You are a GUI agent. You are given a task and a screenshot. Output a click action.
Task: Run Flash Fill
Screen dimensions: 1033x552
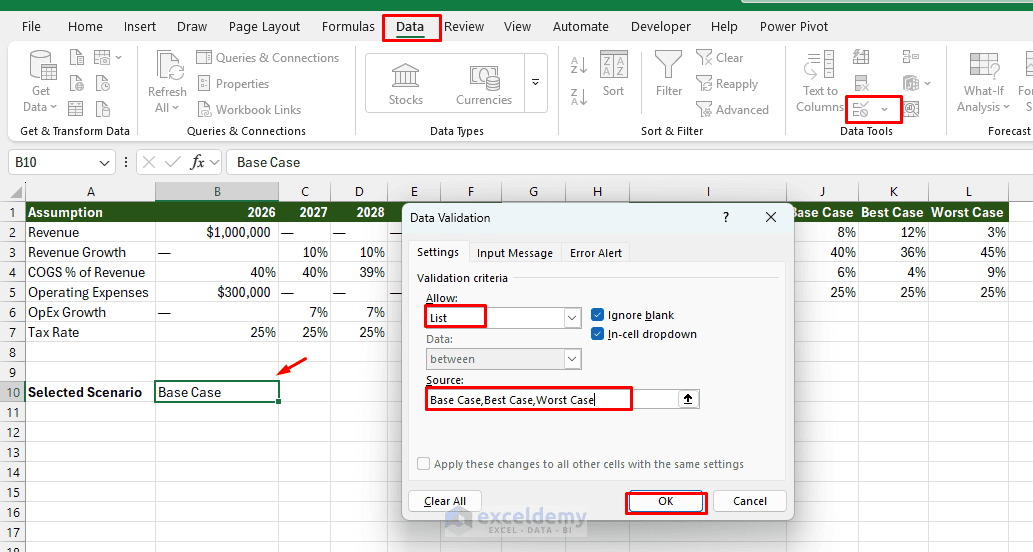(861, 57)
